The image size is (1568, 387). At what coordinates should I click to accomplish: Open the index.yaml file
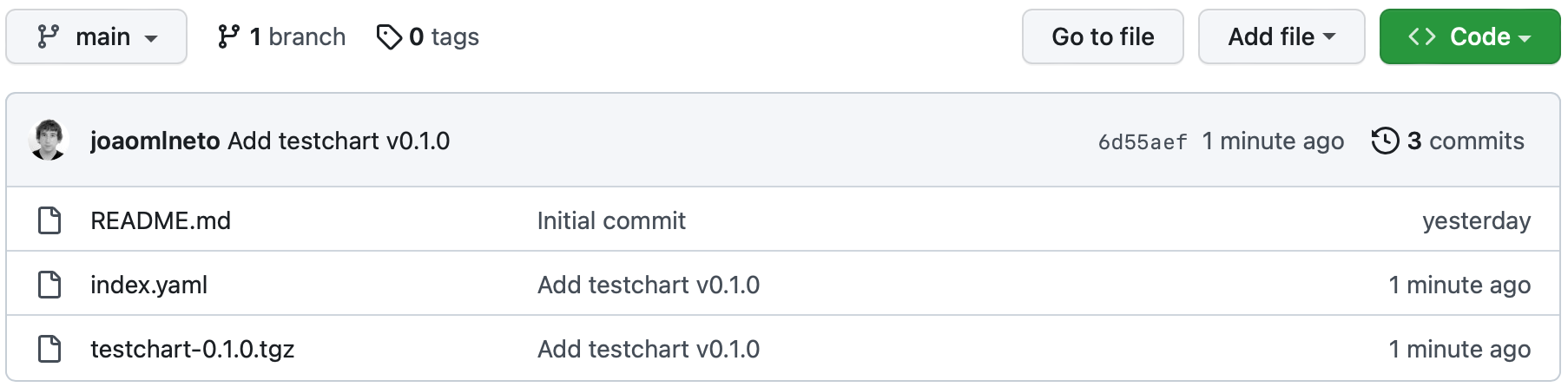point(148,285)
